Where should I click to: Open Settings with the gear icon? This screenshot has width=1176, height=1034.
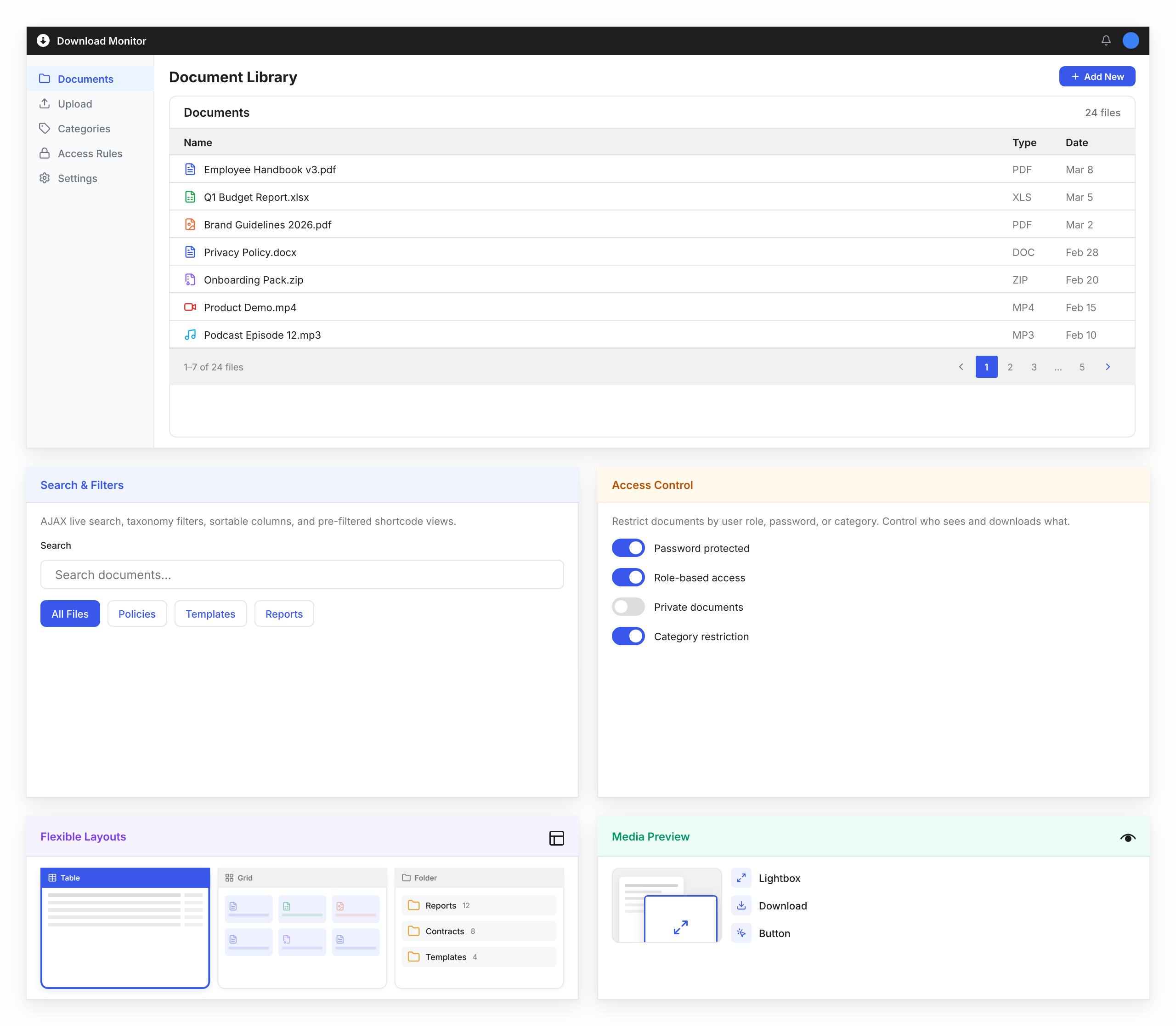tap(45, 178)
